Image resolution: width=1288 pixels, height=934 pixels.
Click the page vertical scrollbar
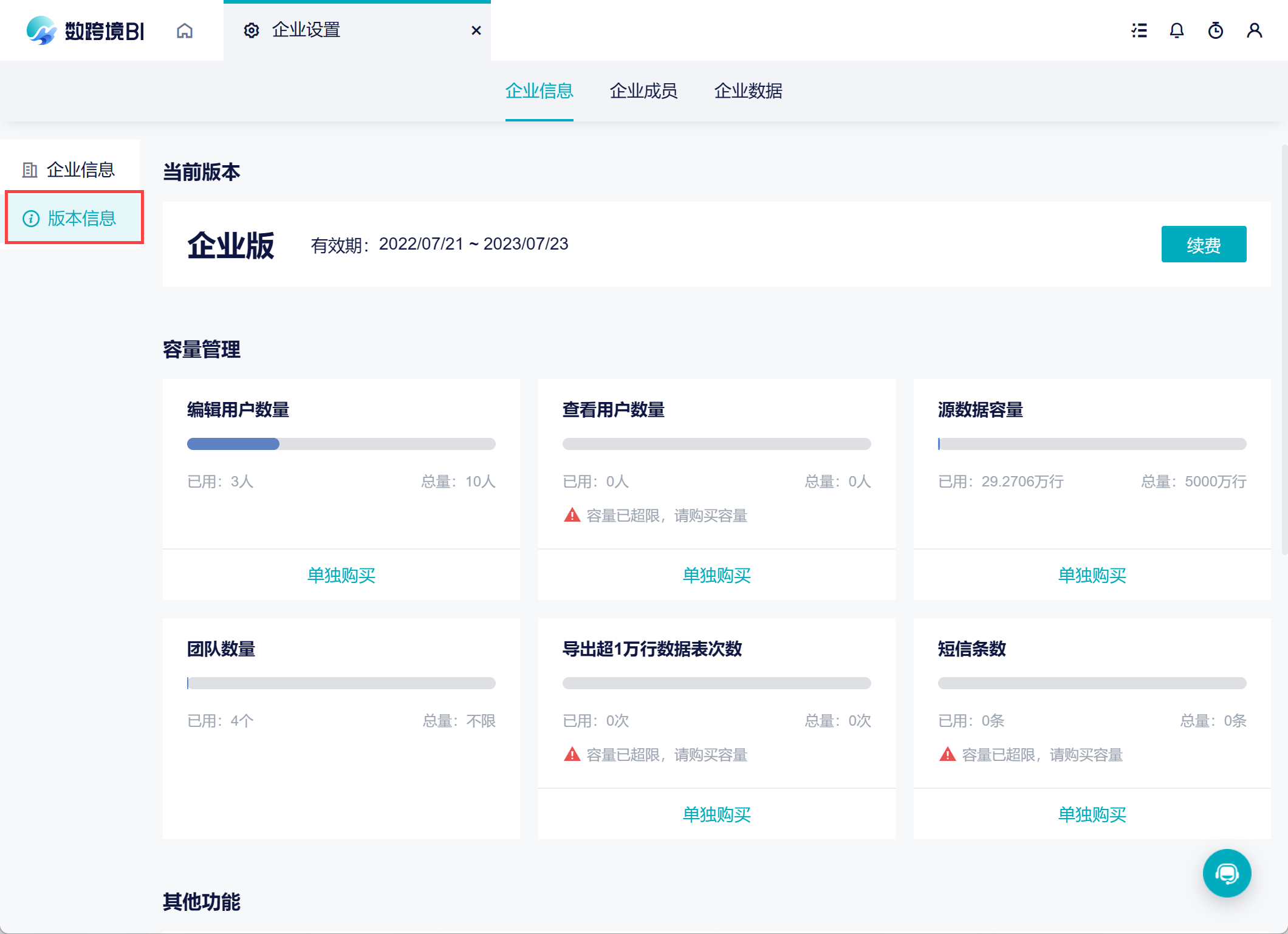pyautogui.click(x=1284, y=349)
